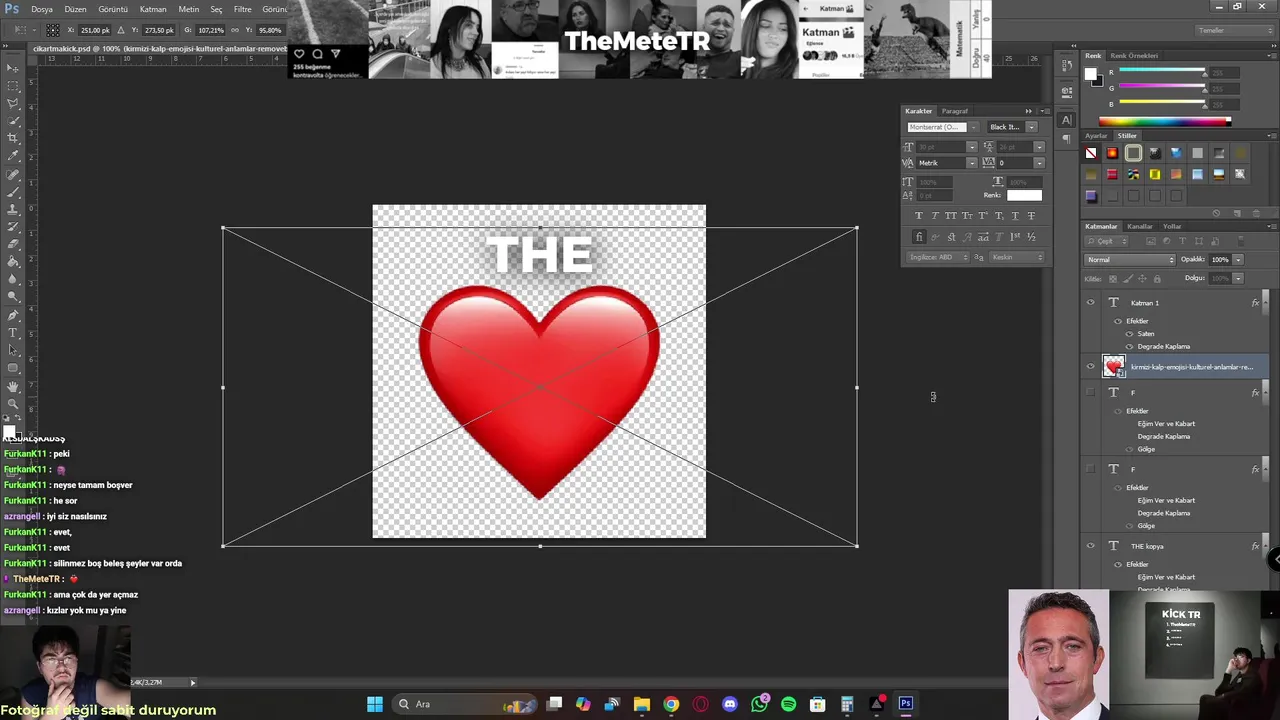Toggle Efektler visibility under THE kopya
The image size is (1280, 720).
pyautogui.click(x=1118, y=564)
